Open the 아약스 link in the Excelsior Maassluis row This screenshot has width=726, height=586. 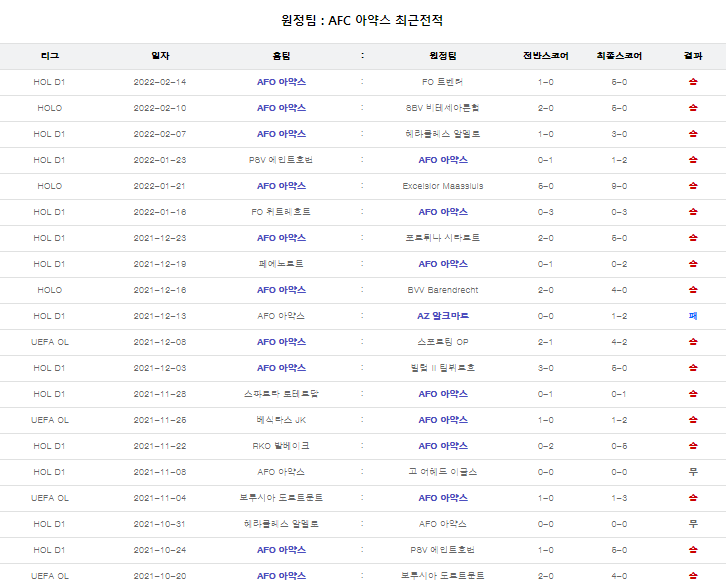281,186
